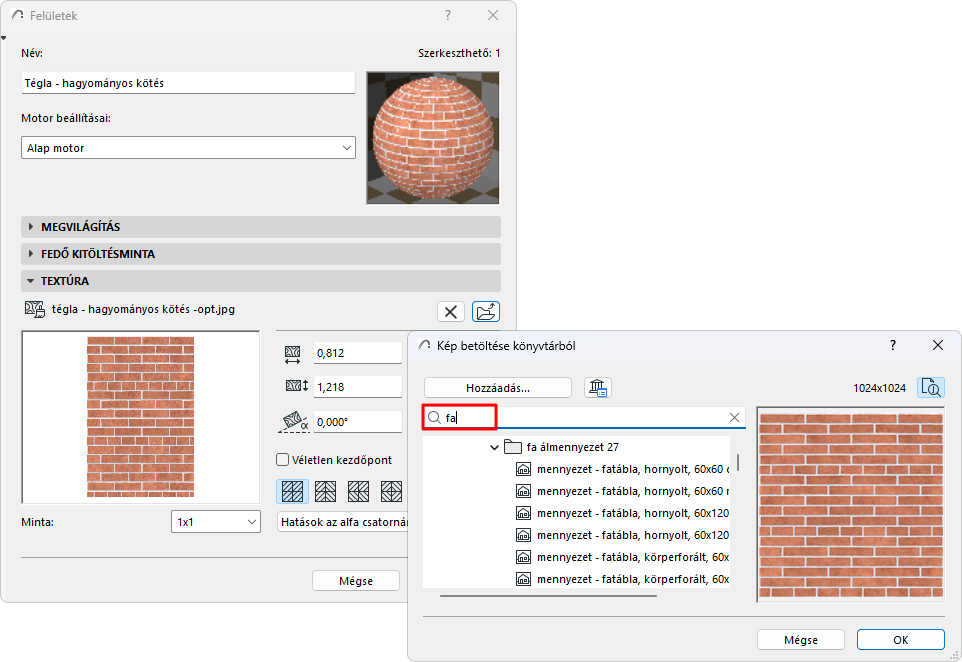Screen dimensions: 962x662
Task: Expand the MEGVILÁGÍTÁS section
Action: [x=261, y=227]
